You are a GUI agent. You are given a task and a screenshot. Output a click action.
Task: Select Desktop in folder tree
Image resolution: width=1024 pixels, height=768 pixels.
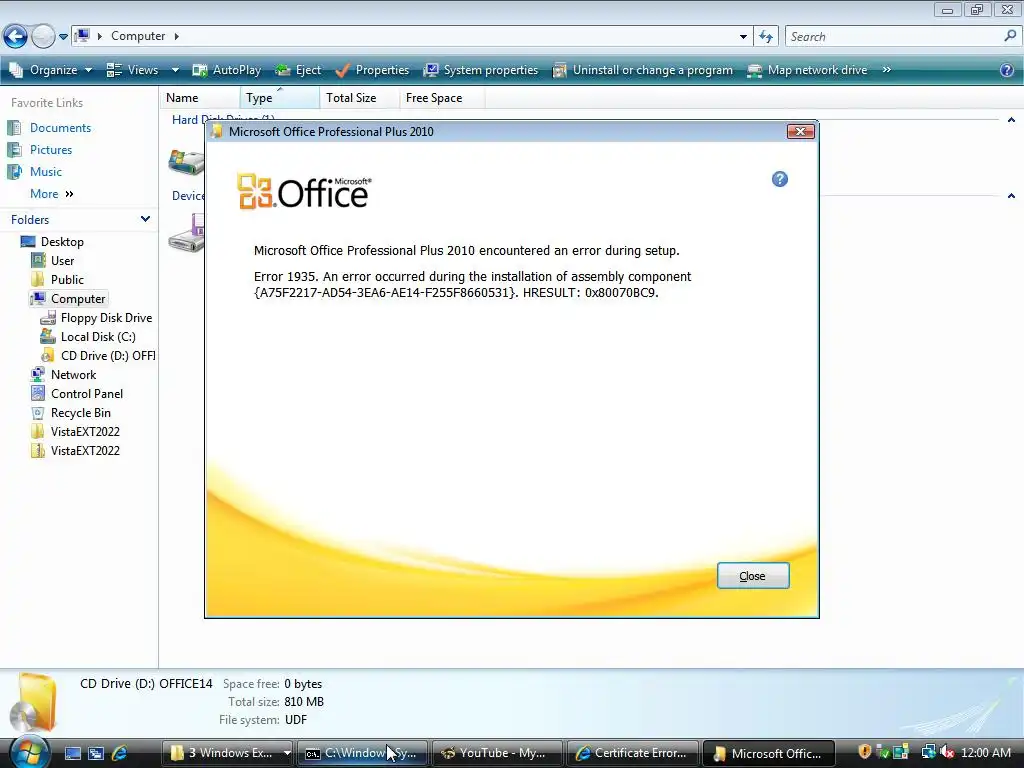(x=62, y=242)
